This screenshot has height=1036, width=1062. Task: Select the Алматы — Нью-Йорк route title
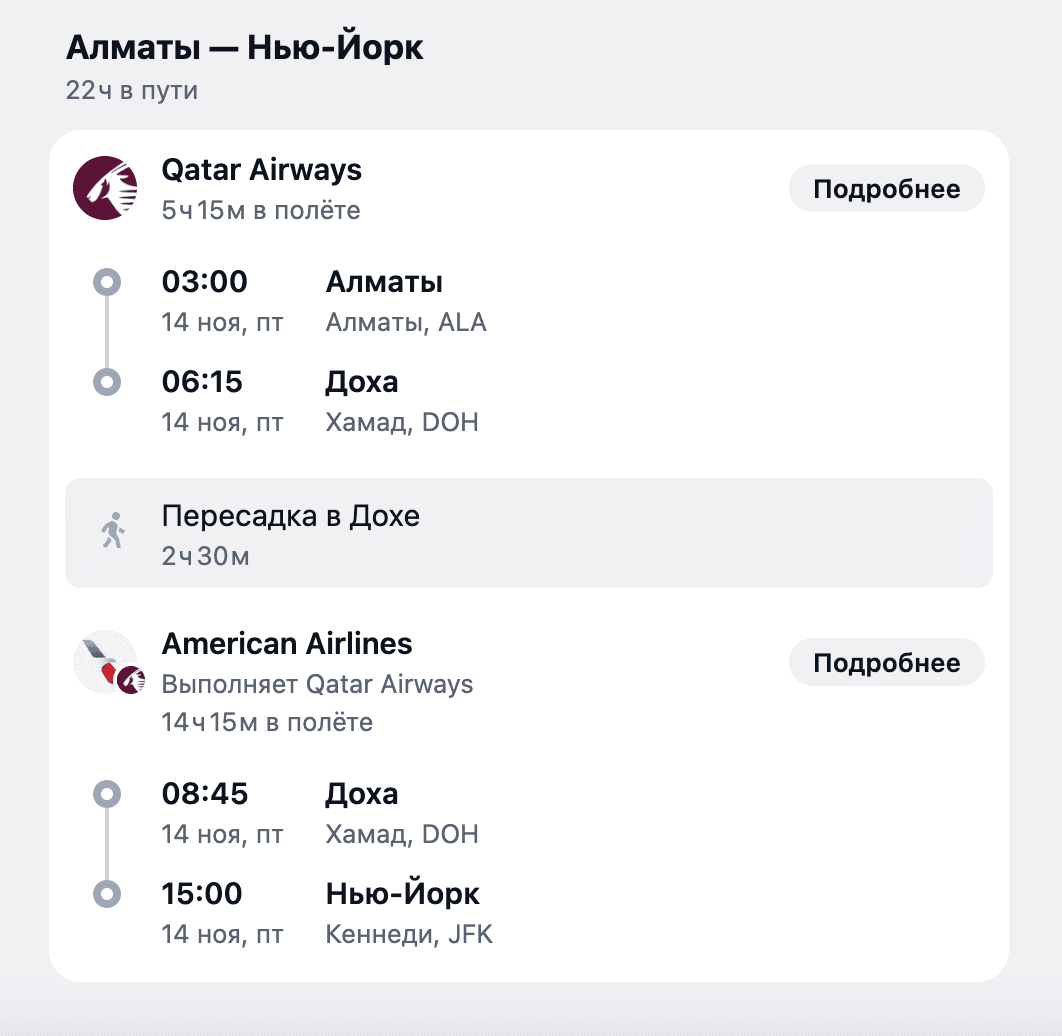244,46
